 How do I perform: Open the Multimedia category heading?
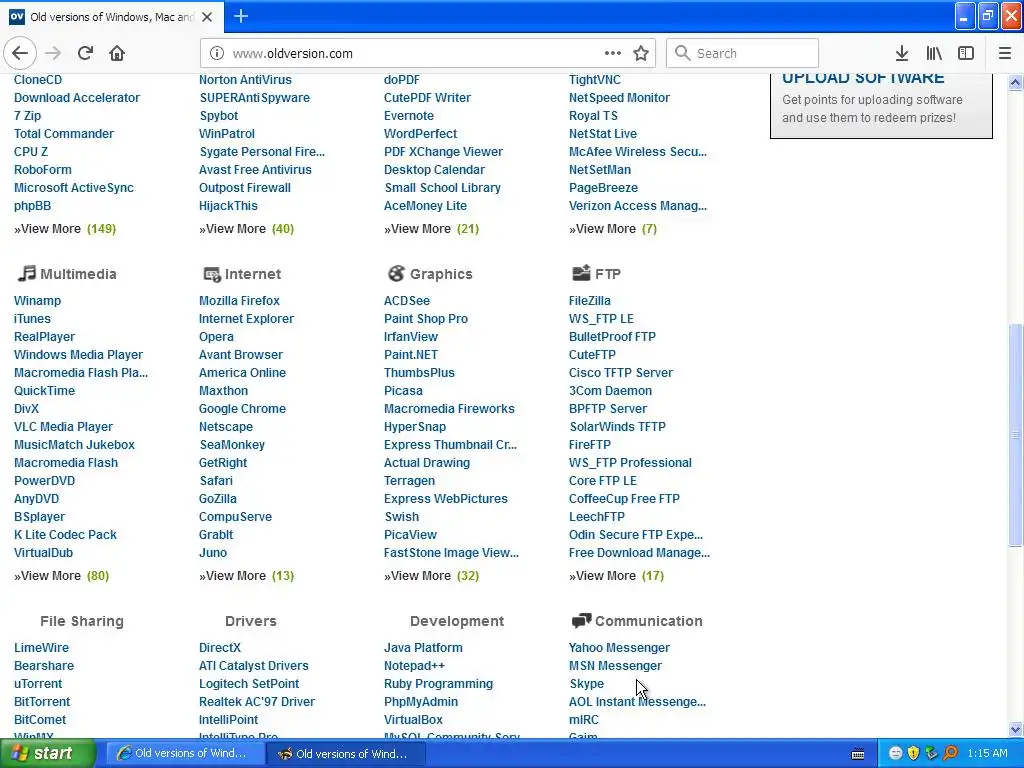(78, 274)
